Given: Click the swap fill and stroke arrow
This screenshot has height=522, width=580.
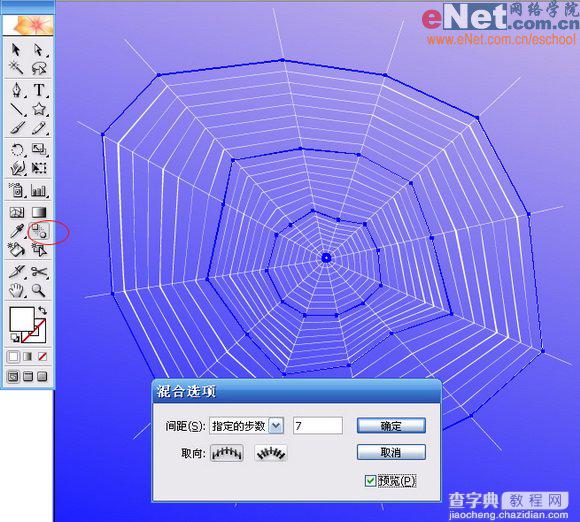Looking at the screenshot, I should click(x=42, y=310).
